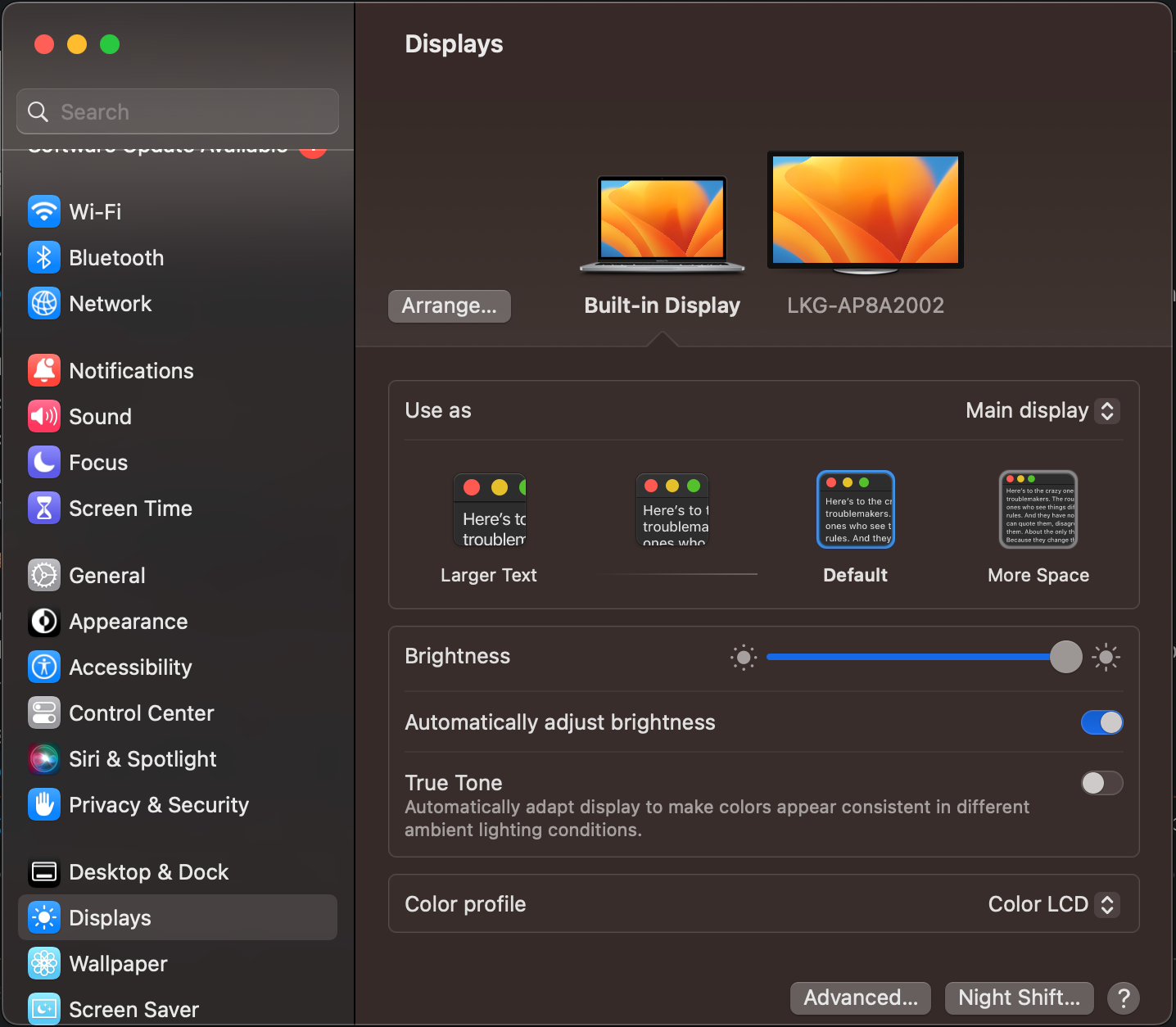Open the Use as Main display dropdown
The width and height of the screenshot is (1176, 1027).
[x=1042, y=410]
